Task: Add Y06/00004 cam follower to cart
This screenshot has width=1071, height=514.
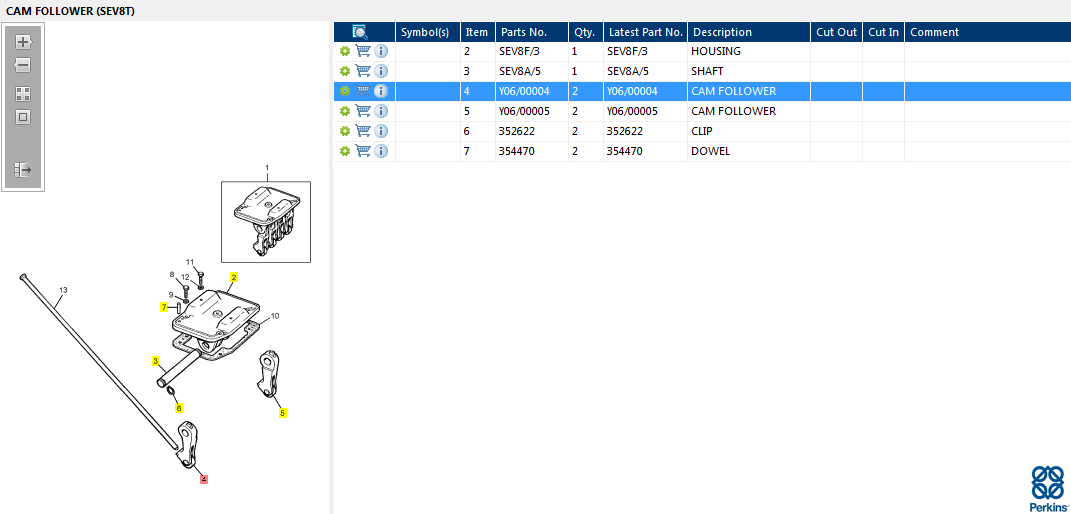Action: (x=363, y=91)
